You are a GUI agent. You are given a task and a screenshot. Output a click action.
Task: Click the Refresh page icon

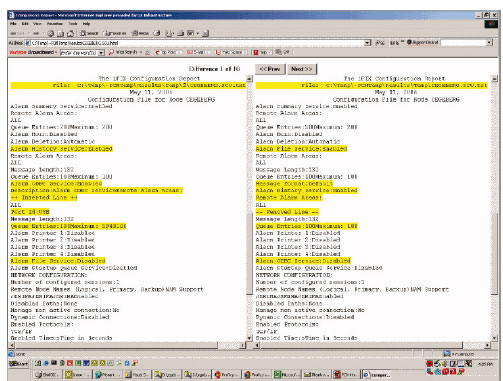60,33
